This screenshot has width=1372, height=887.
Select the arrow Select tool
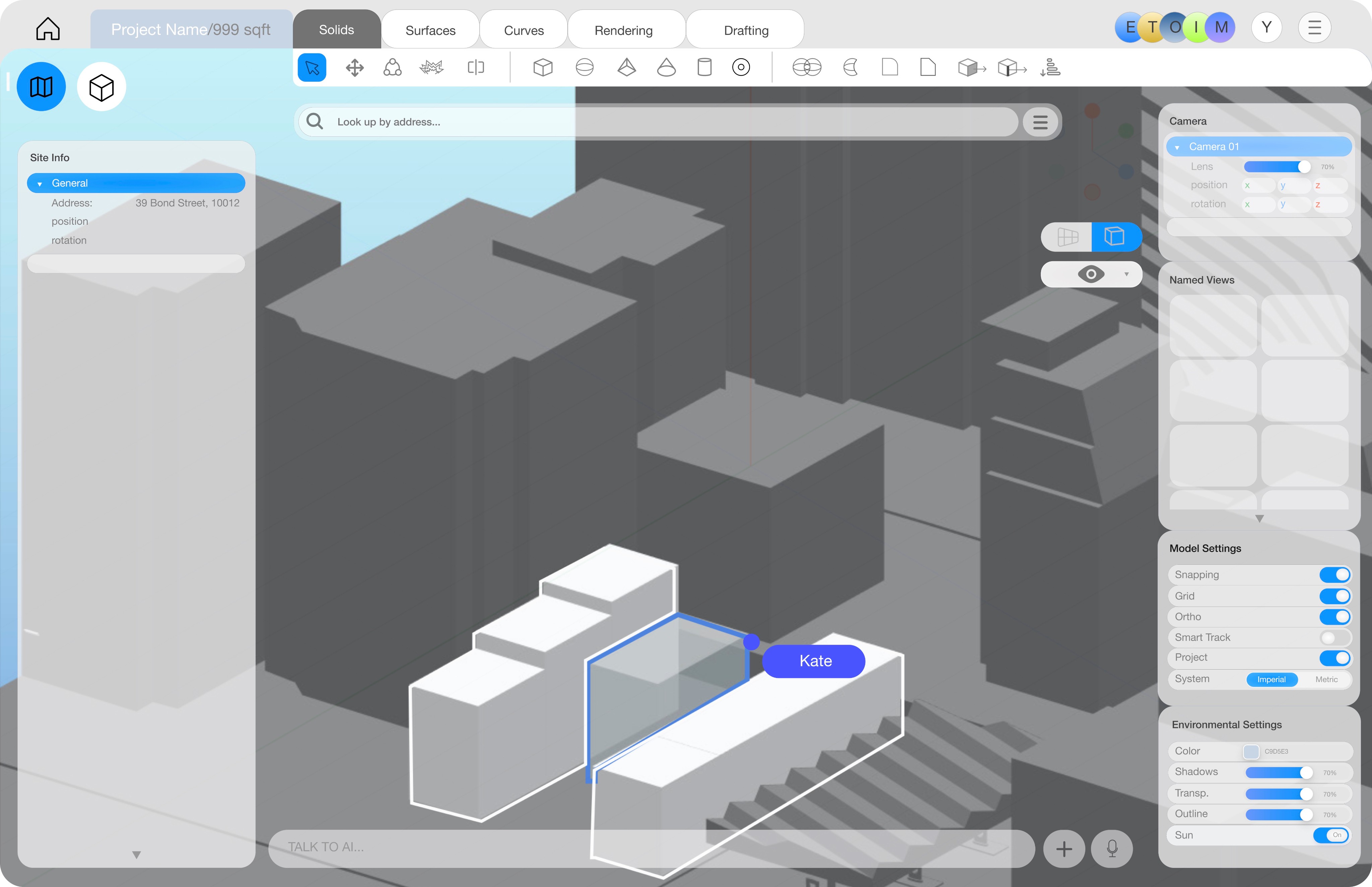[x=312, y=68]
